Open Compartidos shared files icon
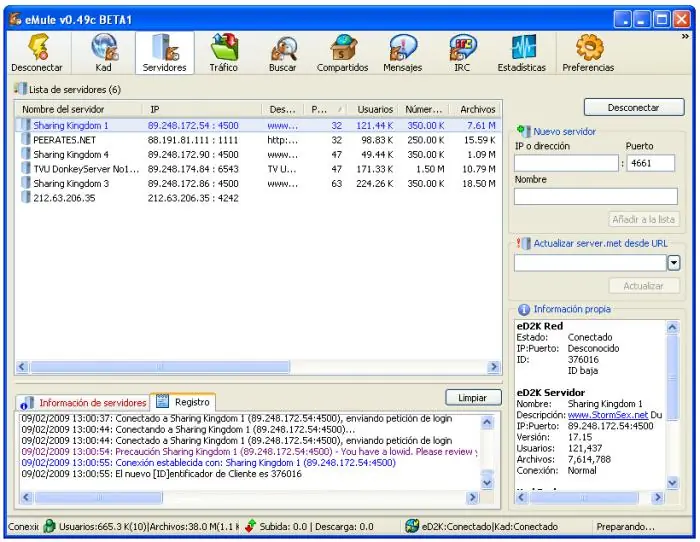The image size is (700, 542). point(342,53)
